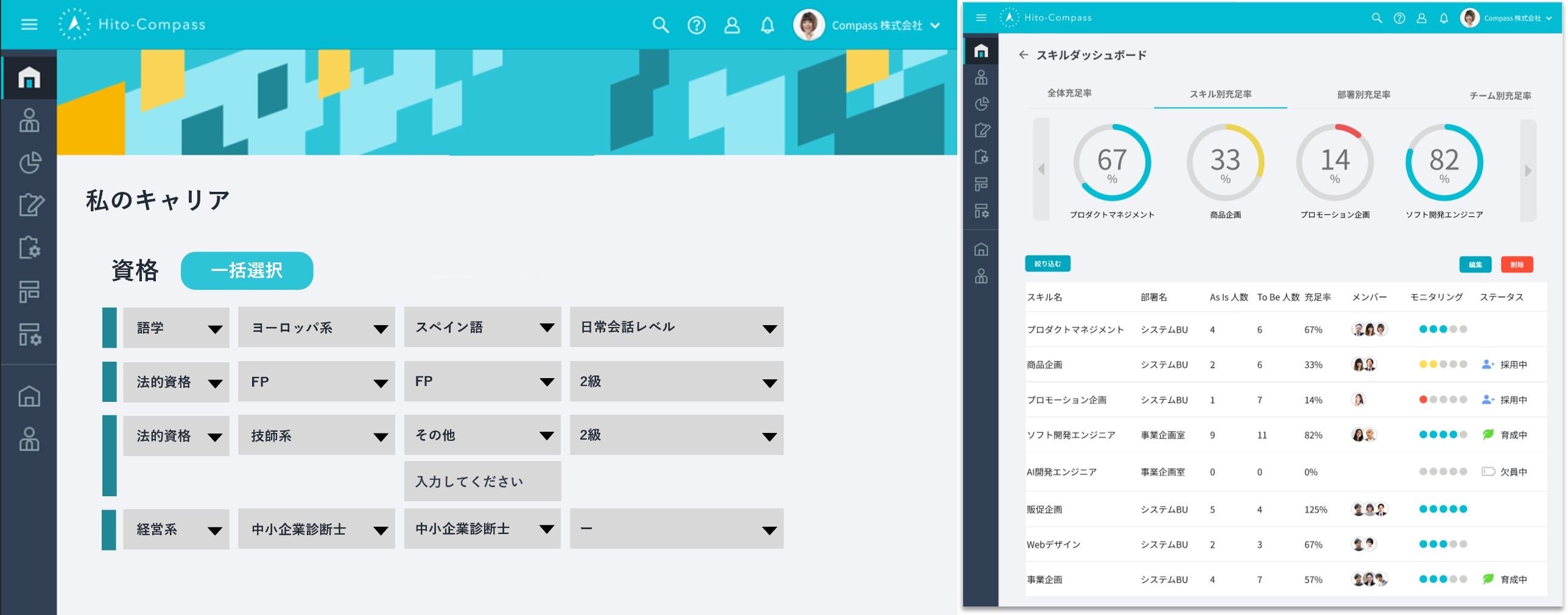The image size is (1568, 615).
Task: Click search icon in left window header
Action: [660, 25]
